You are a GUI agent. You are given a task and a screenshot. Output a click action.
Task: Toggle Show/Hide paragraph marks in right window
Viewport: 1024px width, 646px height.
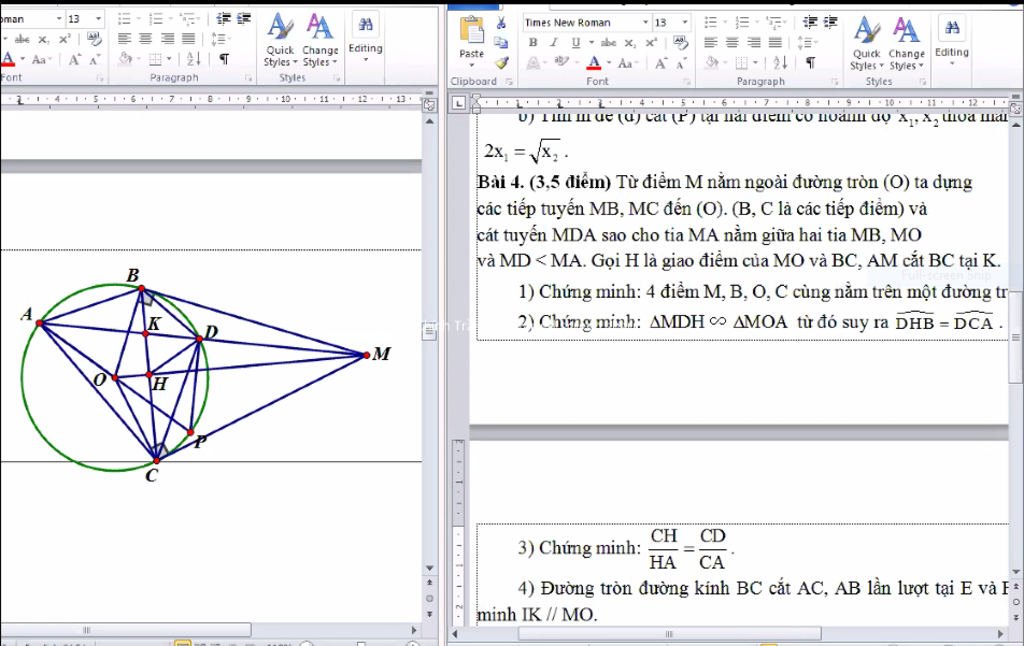pos(810,63)
